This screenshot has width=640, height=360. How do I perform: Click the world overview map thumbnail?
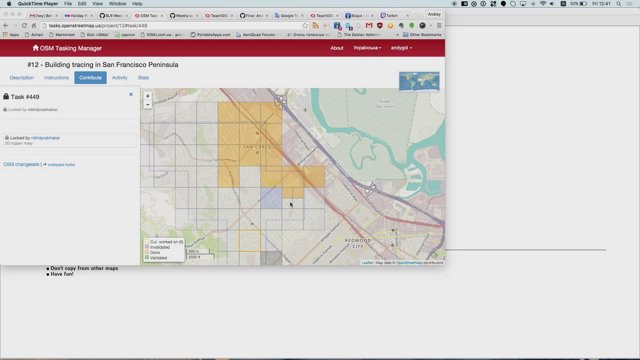click(419, 81)
